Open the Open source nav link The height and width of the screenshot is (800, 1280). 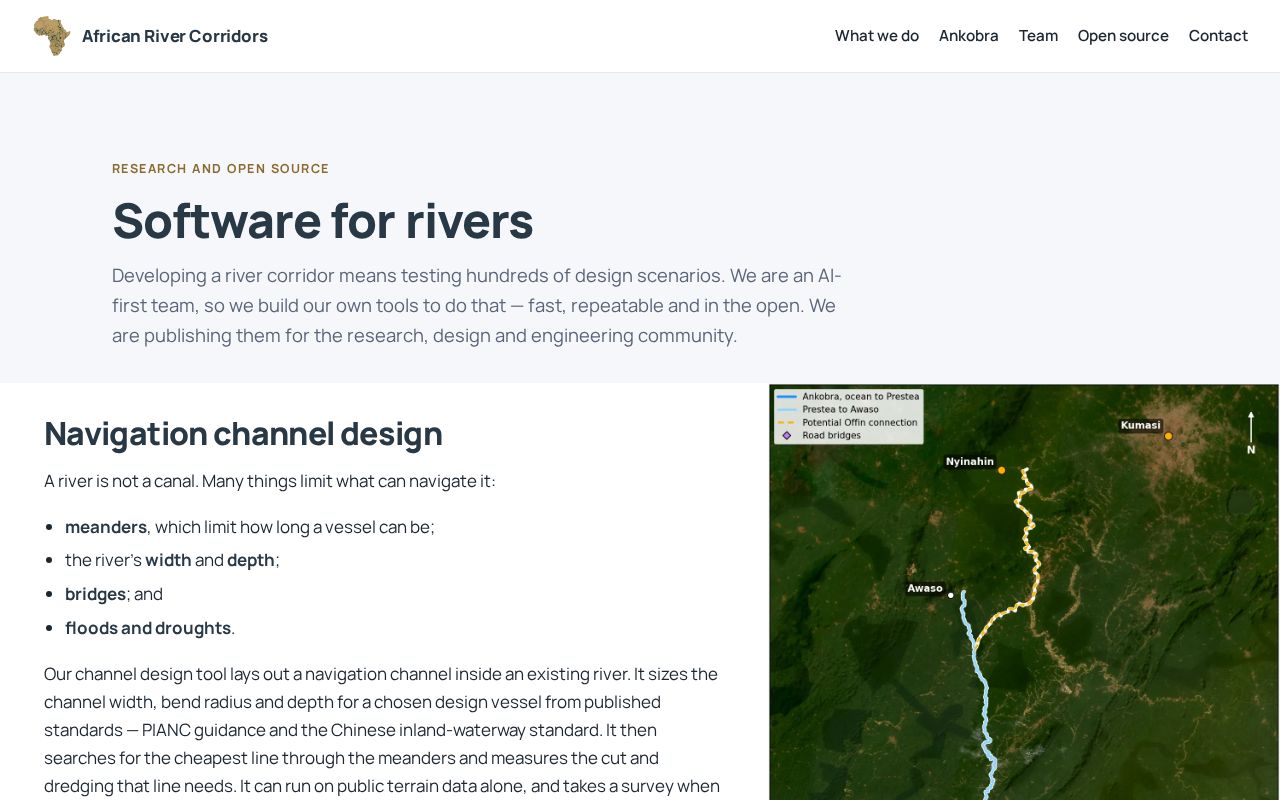point(1123,36)
